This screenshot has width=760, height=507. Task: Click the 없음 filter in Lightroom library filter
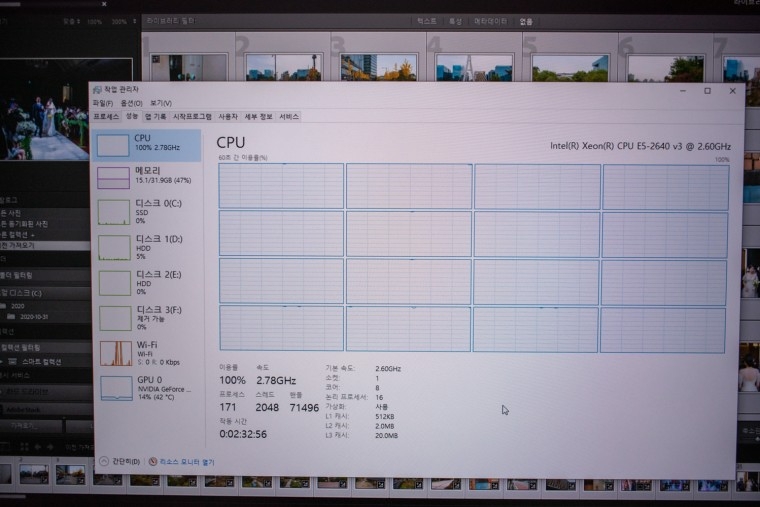pos(526,21)
